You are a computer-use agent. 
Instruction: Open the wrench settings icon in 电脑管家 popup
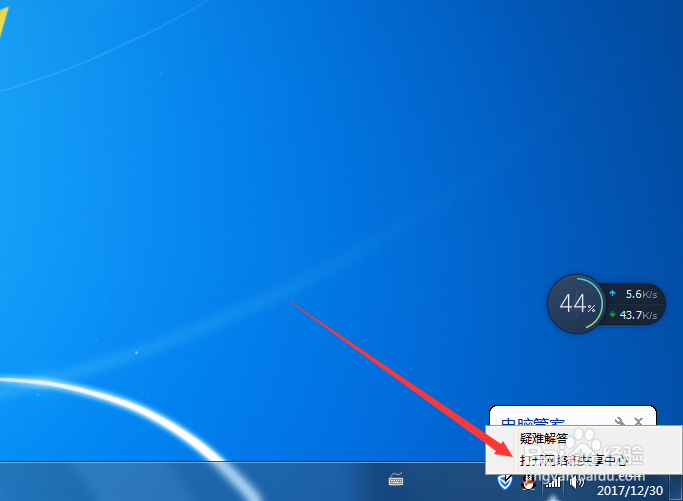pyautogui.click(x=620, y=421)
